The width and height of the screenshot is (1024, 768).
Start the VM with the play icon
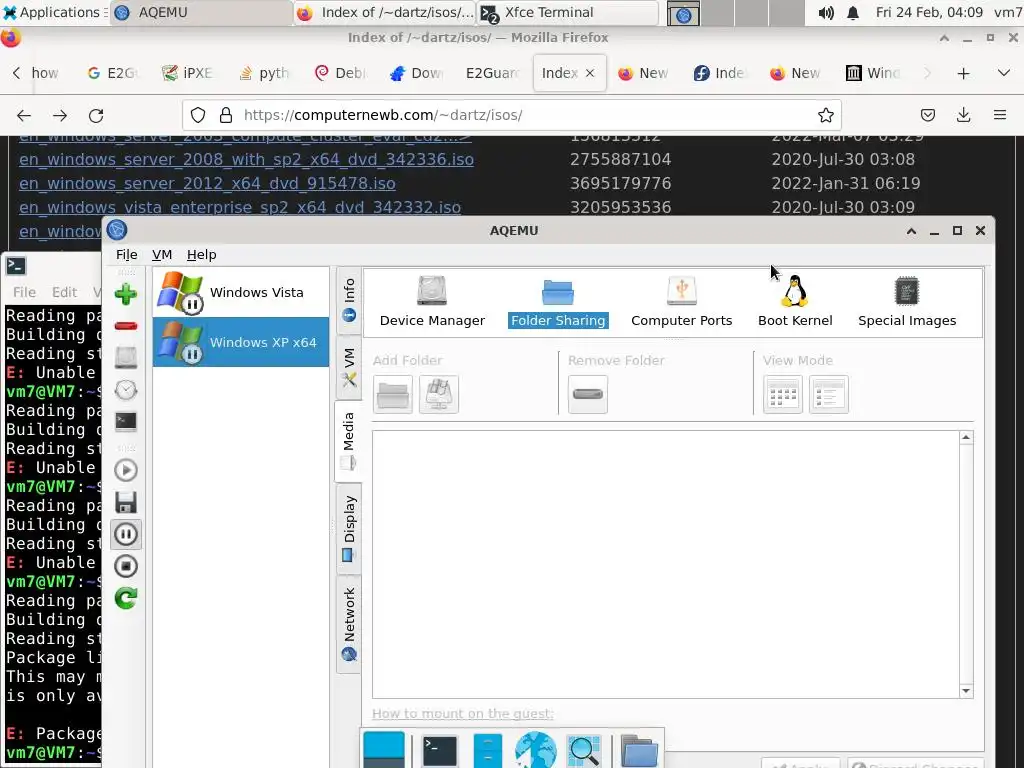pyautogui.click(x=125, y=470)
